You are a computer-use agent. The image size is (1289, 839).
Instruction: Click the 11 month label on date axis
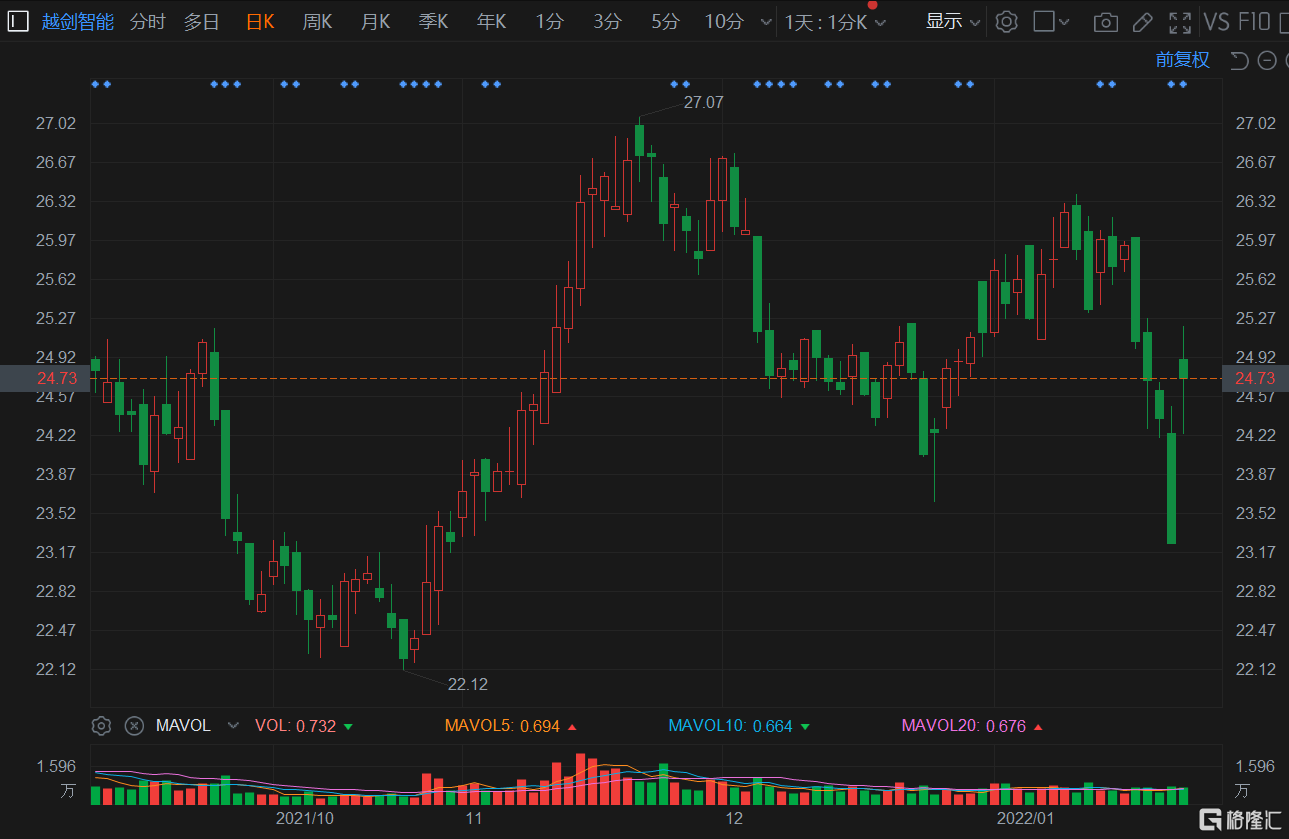tap(474, 818)
